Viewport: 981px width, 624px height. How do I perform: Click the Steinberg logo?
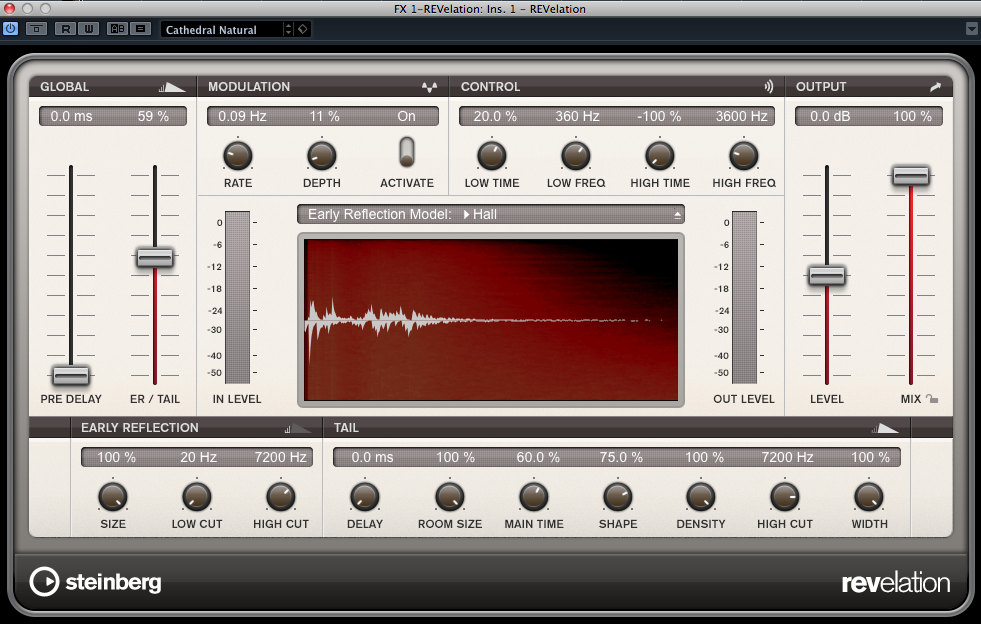pos(95,581)
